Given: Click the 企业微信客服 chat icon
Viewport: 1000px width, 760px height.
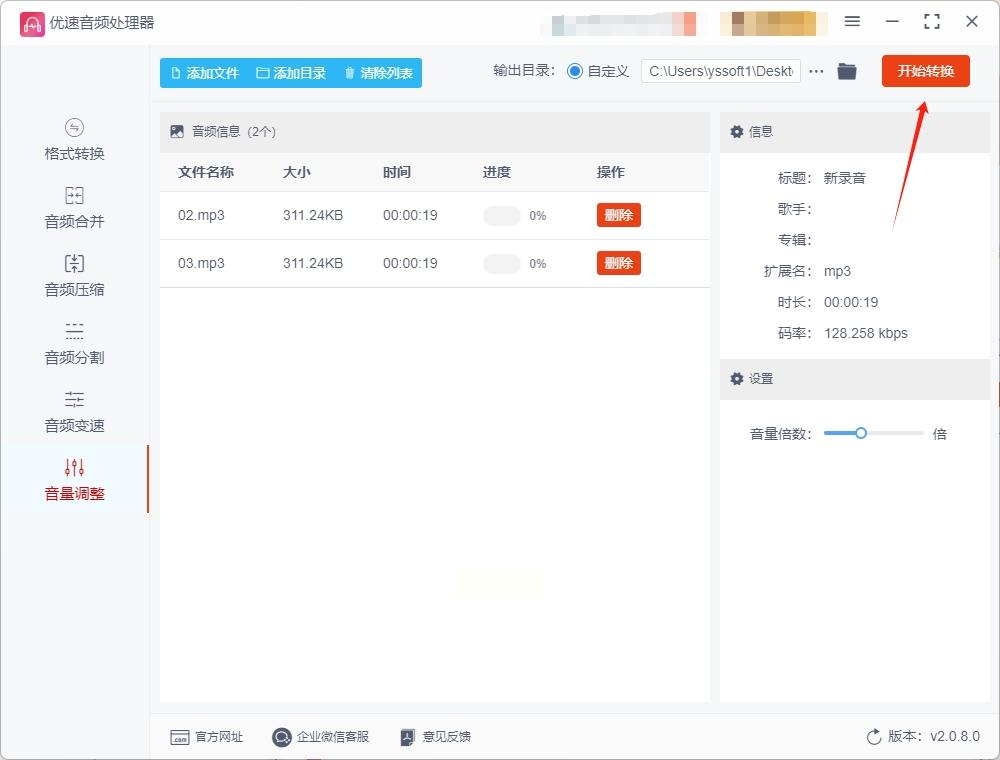Looking at the screenshot, I should tap(281, 737).
